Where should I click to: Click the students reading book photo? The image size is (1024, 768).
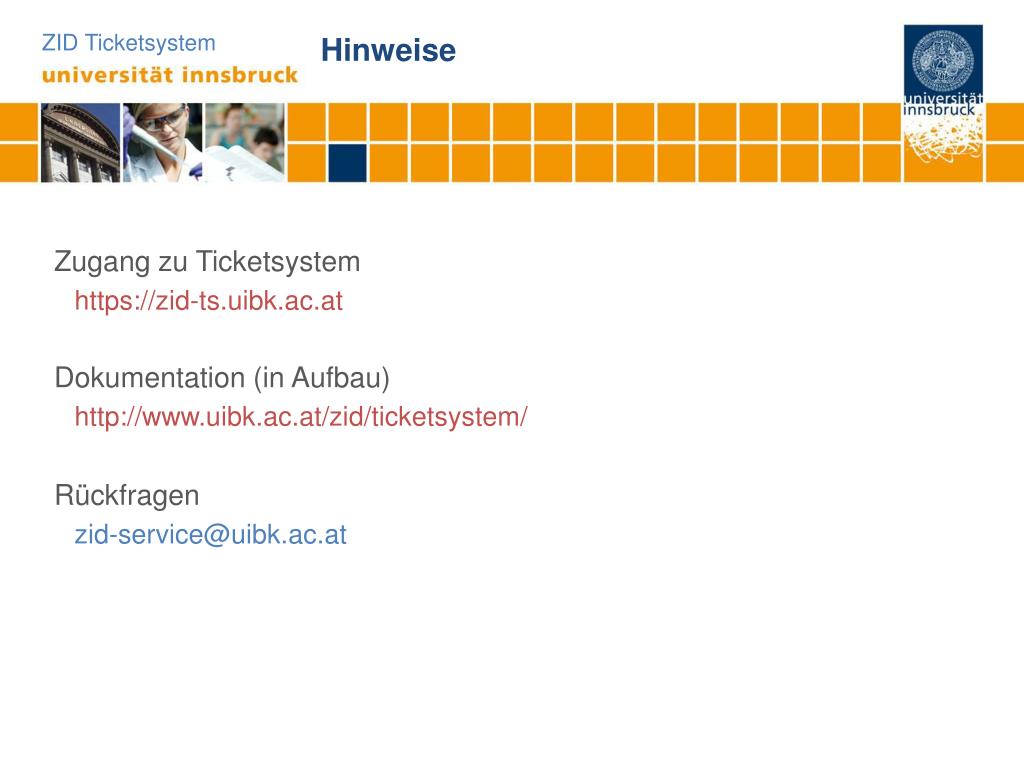coord(245,142)
